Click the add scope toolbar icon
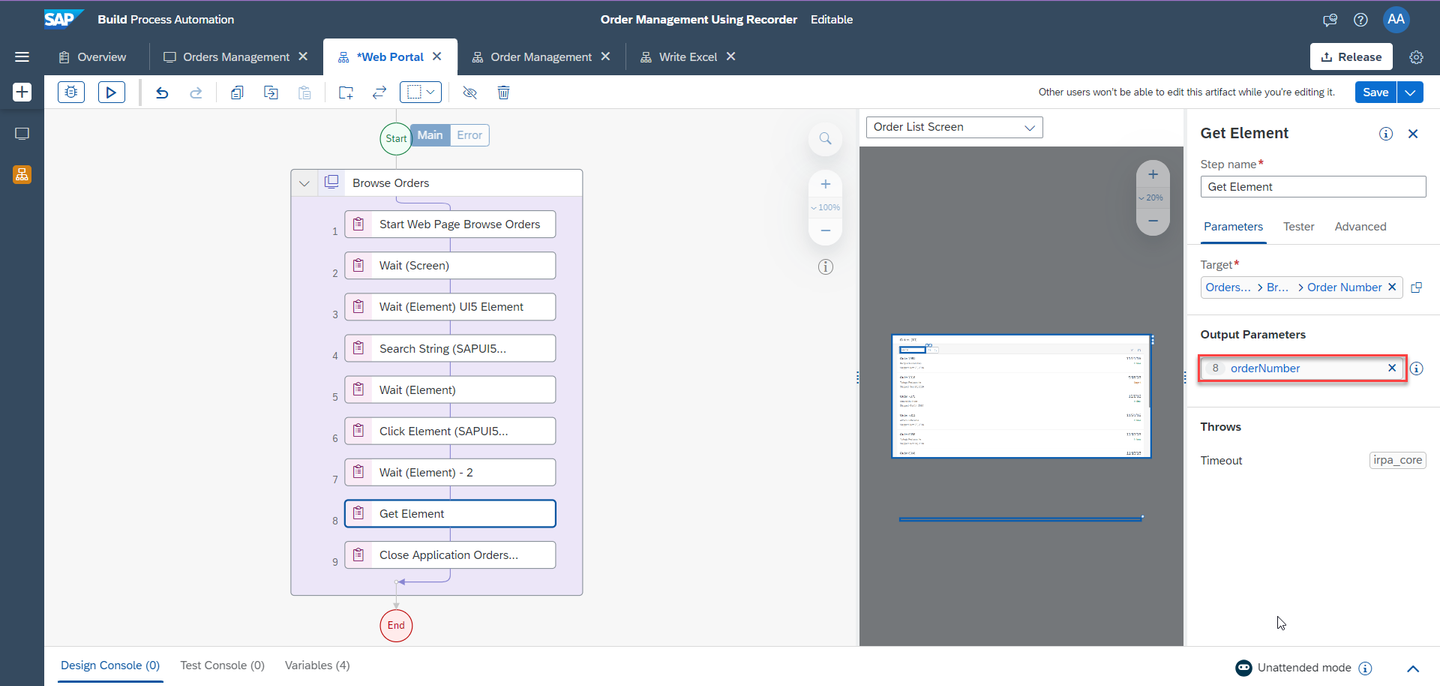1440x686 pixels. (346, 92)
